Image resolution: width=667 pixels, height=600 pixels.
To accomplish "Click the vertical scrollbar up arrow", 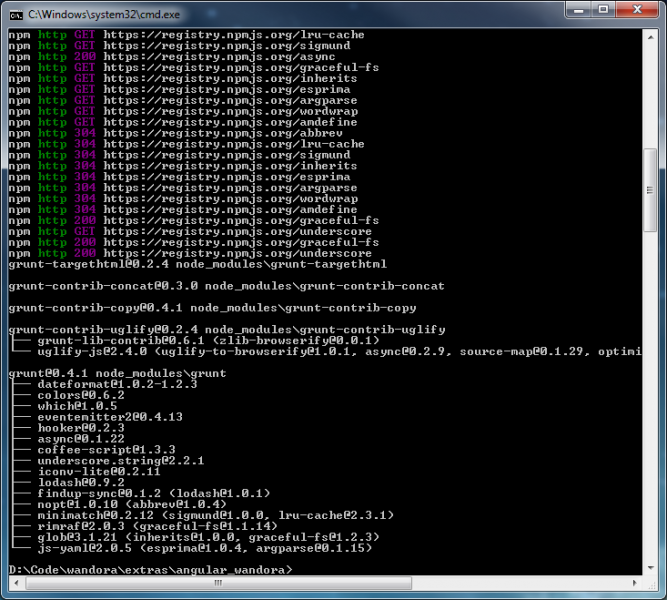I will point(650,36).
